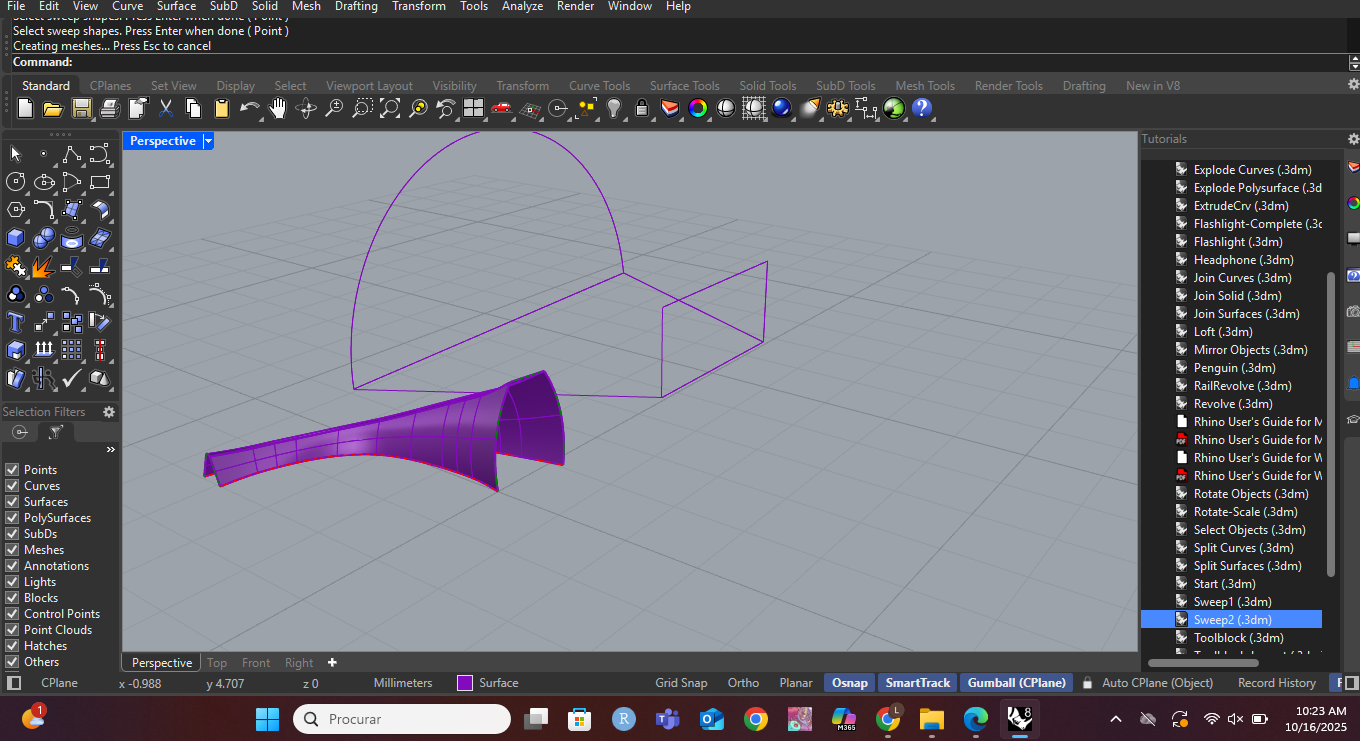Image resolution: width=1360 pixels, height=741 pixels.
Task: Click the Rotate View toolbar icon
Action: coord(306,110)
